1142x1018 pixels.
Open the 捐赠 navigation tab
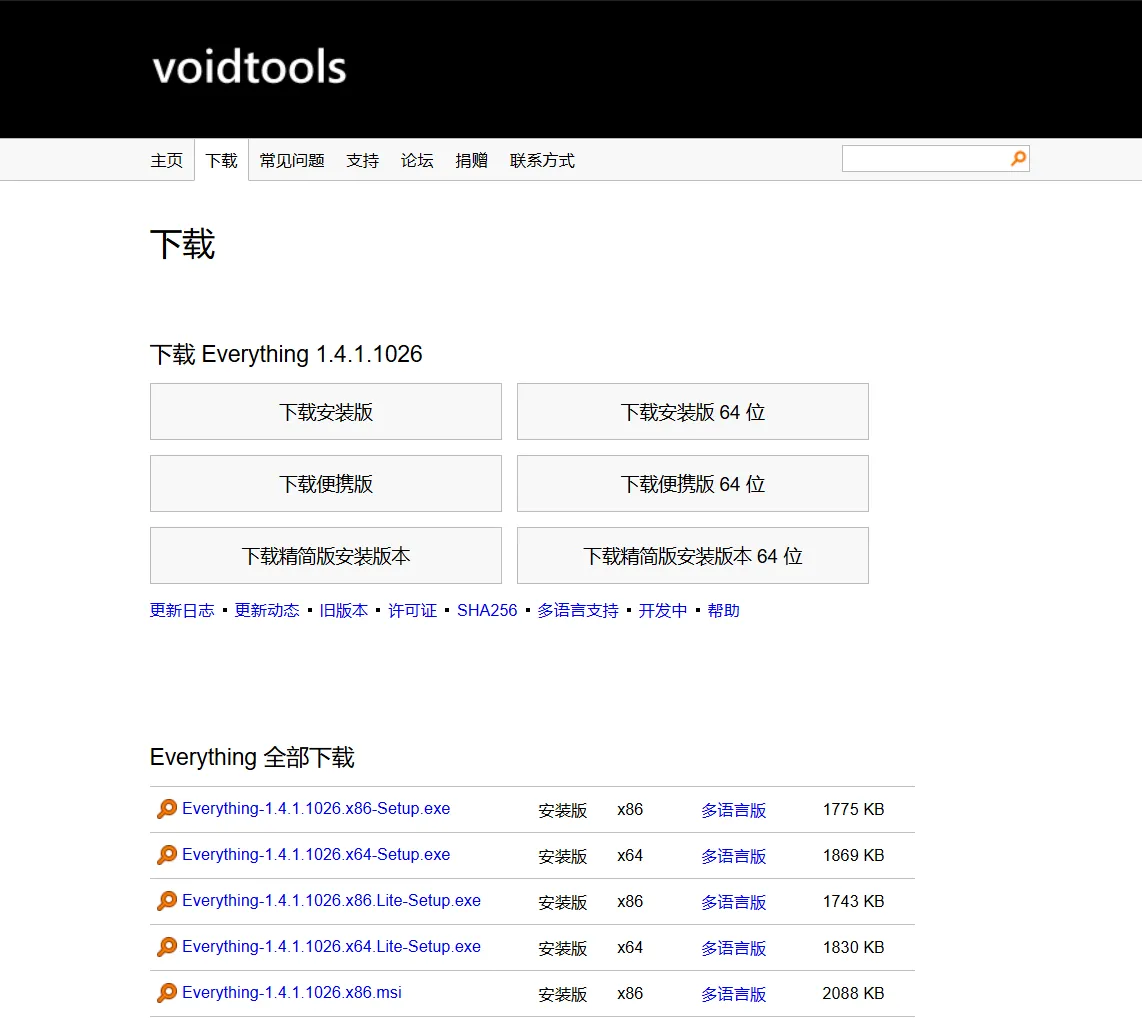pos(471,160)
